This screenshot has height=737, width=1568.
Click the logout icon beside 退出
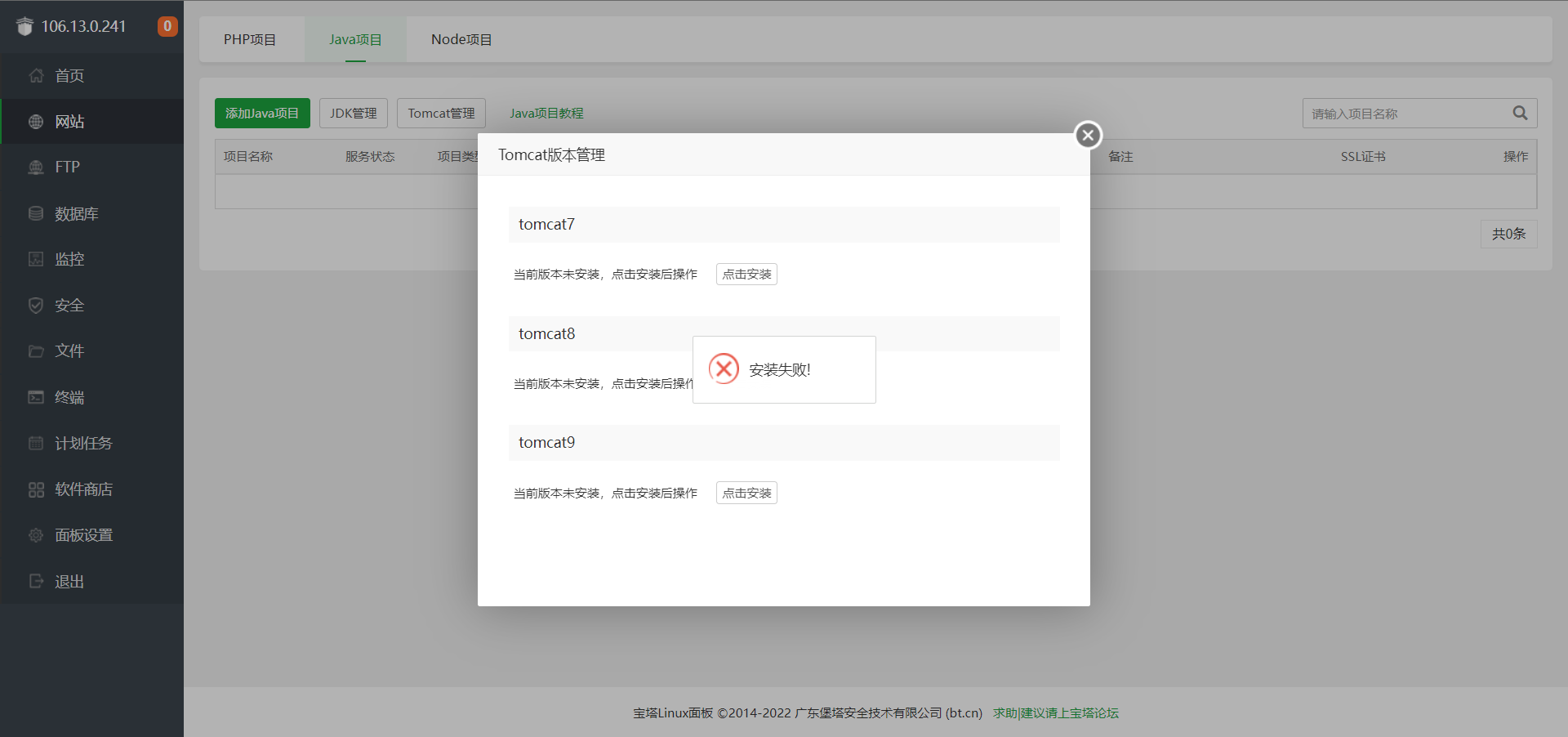(x=36, y=581)
